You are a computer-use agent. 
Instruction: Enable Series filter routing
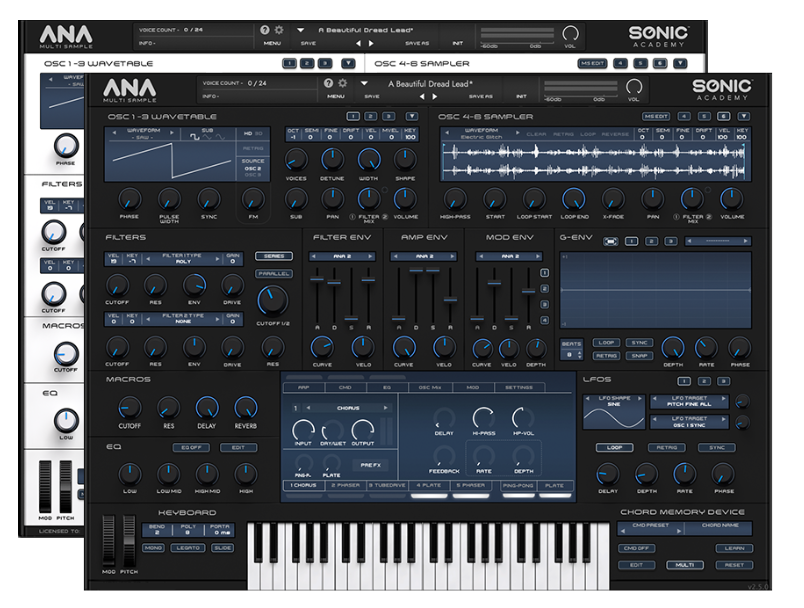[x=274, y=256]
